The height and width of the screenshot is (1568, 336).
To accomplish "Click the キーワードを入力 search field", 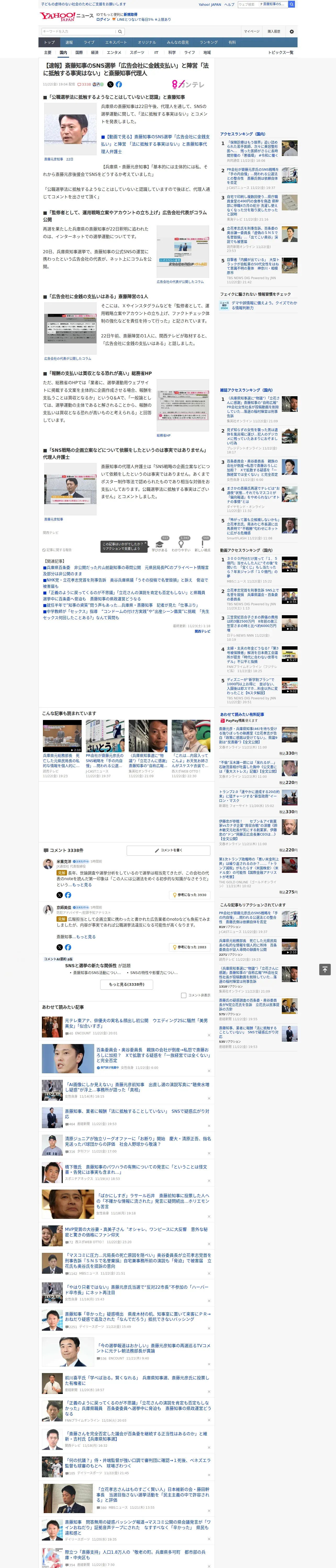I will click(79, 31).
